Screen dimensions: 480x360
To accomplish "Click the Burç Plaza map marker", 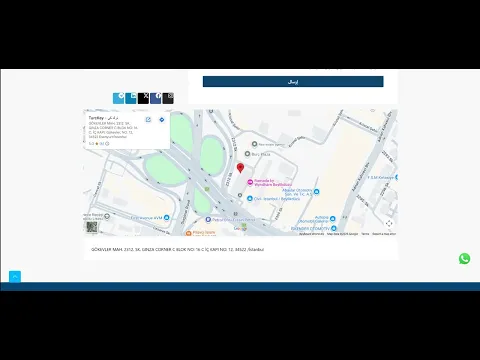I will (247, 154).
